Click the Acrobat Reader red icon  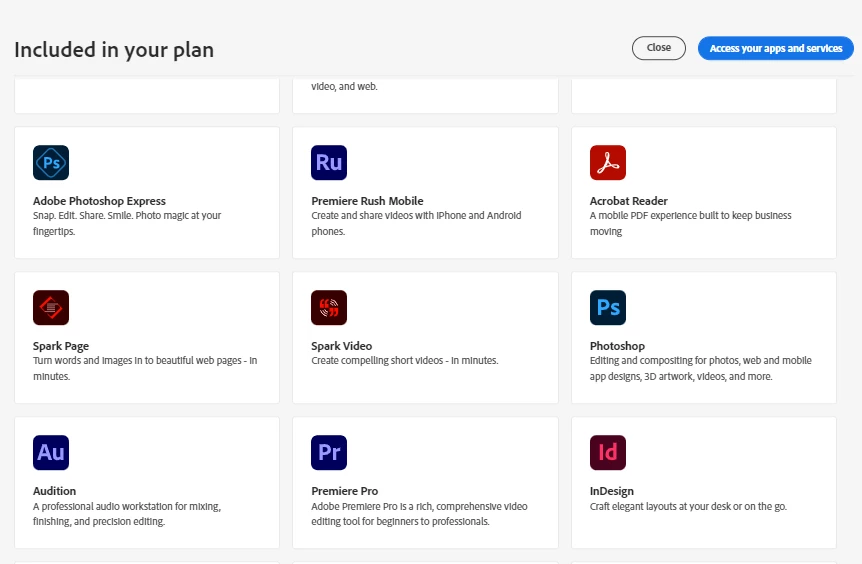[x=607, y=163]
